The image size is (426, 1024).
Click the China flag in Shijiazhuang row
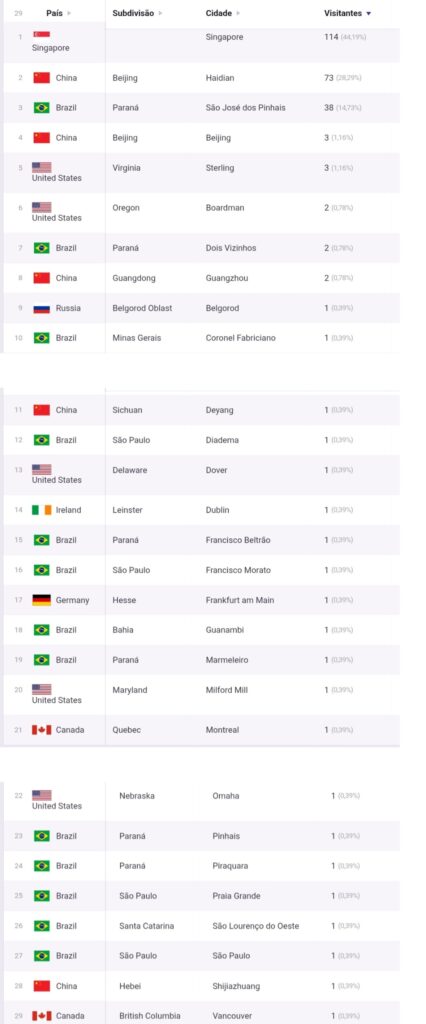click(x=42, y=986)
